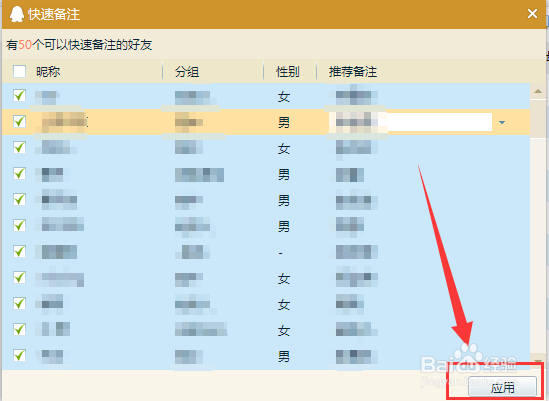Uncheck the first row's checkbox
The image size is (549, 401).
tap(19, 96)
